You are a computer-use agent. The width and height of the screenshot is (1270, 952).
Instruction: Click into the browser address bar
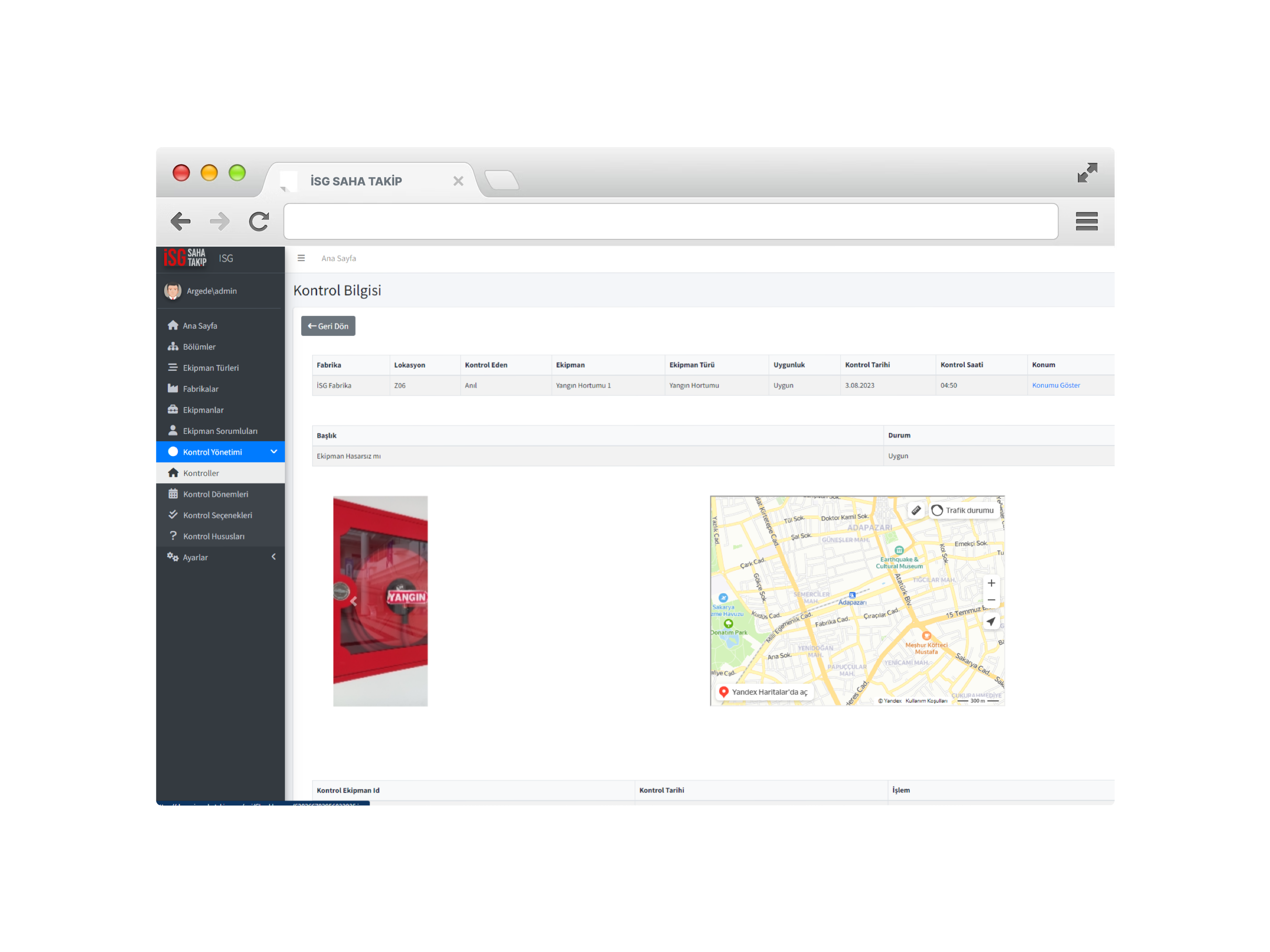coord(670,222)
